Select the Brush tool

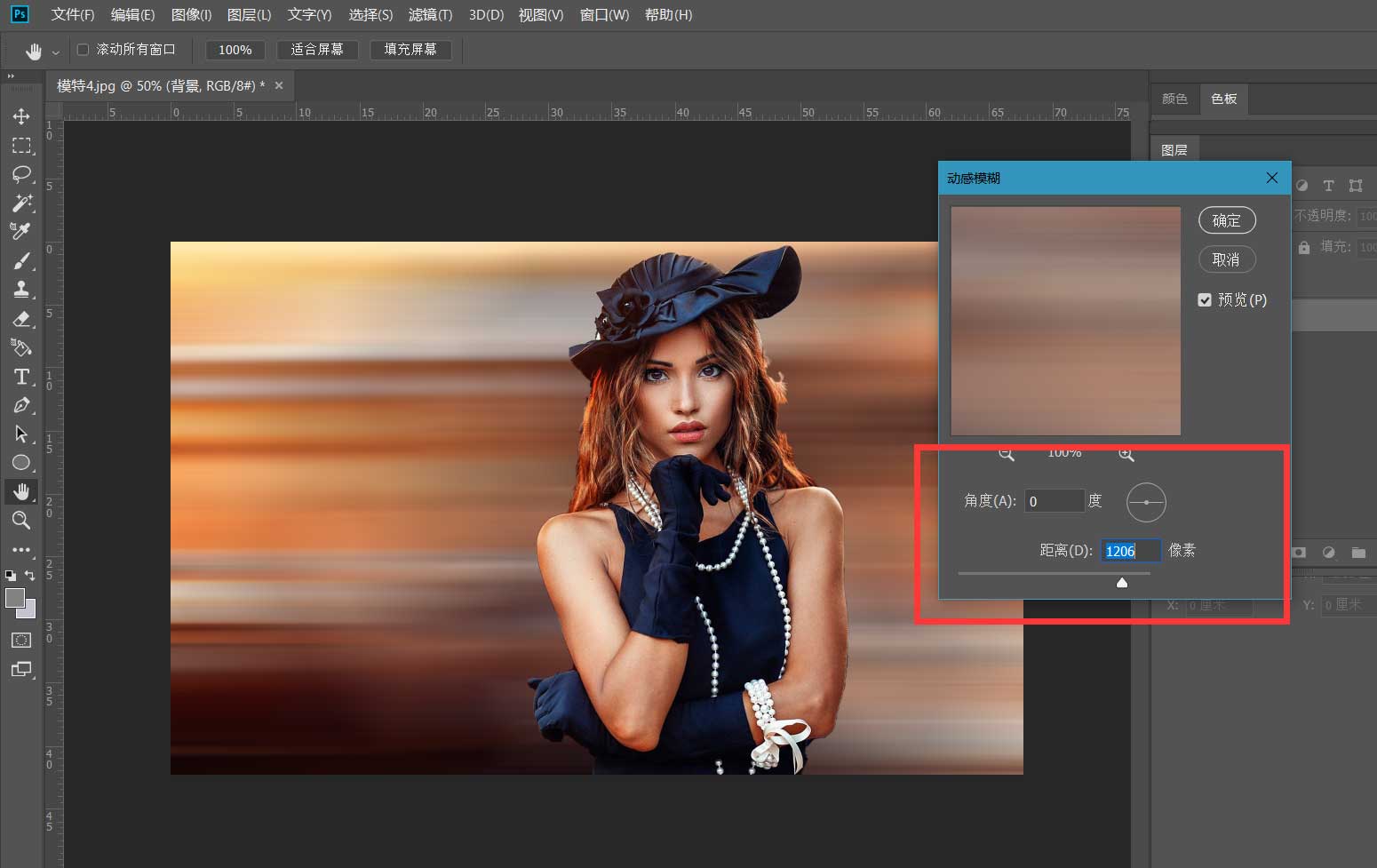pos(21,260)
